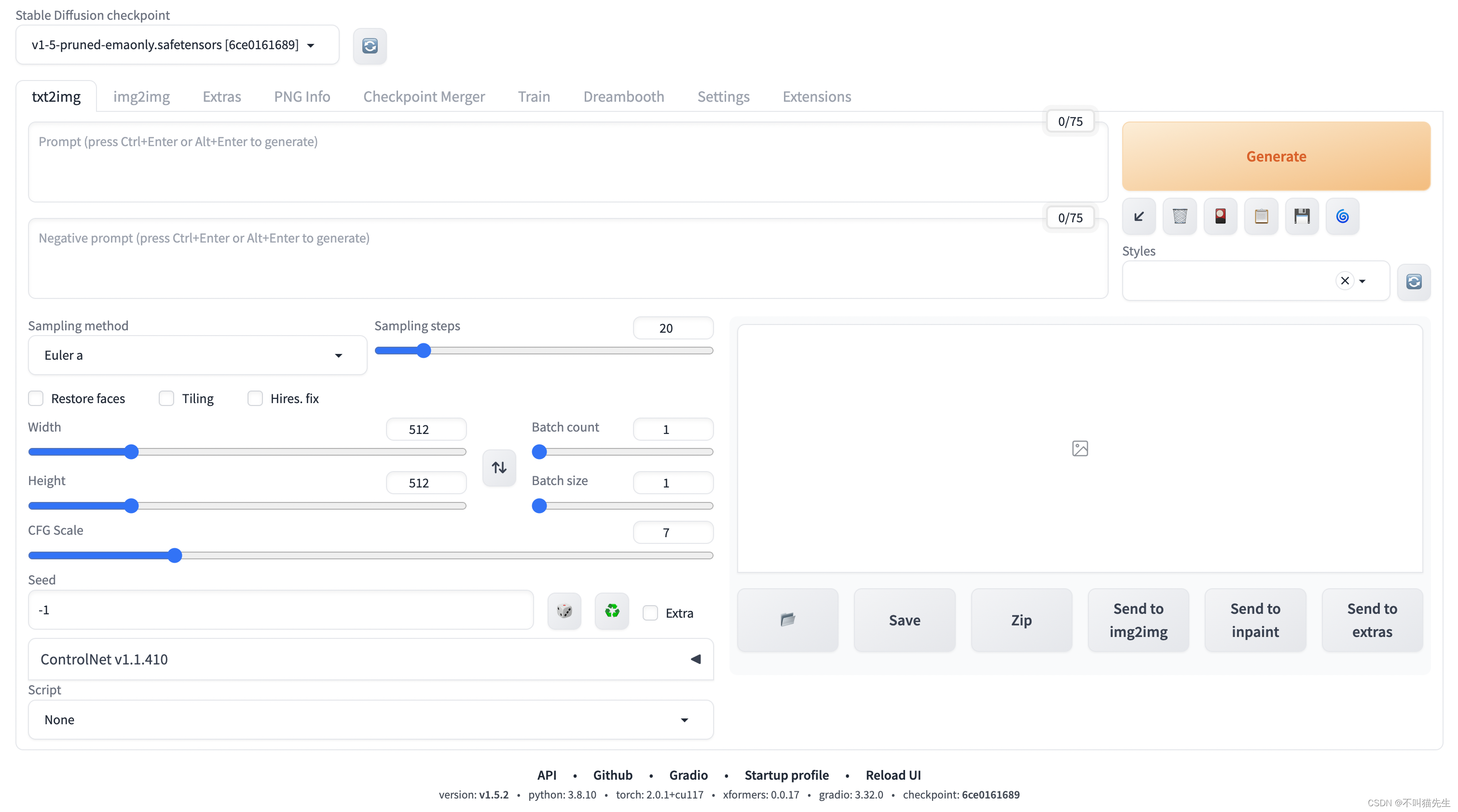Enable Restore faces

click(36, 398)
